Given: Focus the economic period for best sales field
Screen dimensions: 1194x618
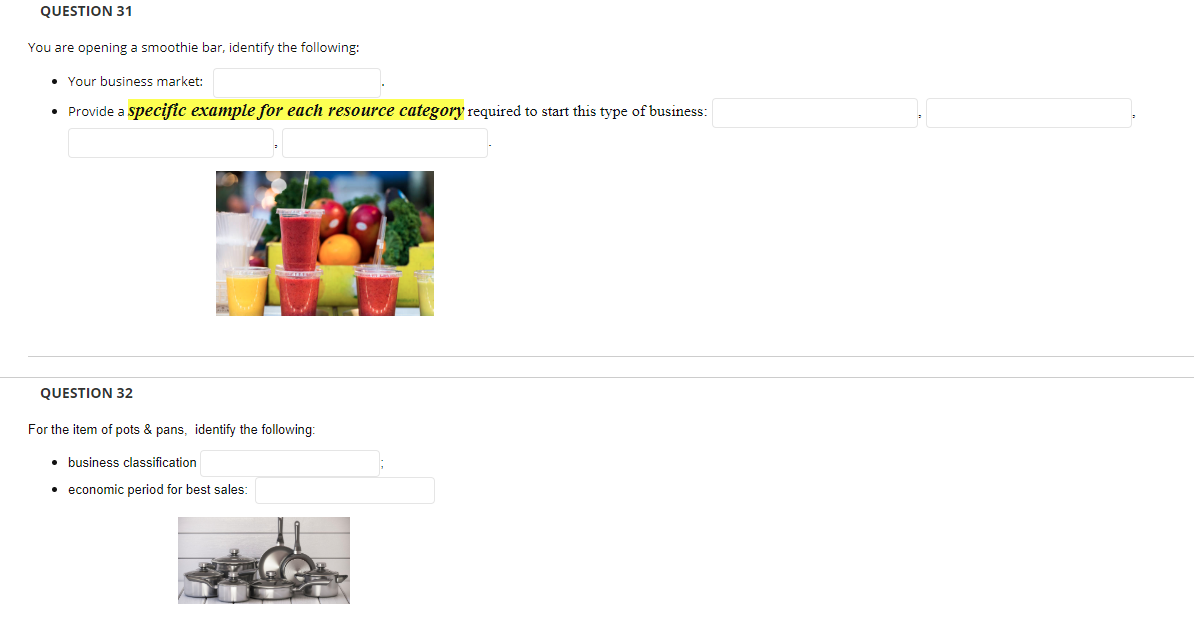Looking at the screenshot, I should click(x=345, y=490).
